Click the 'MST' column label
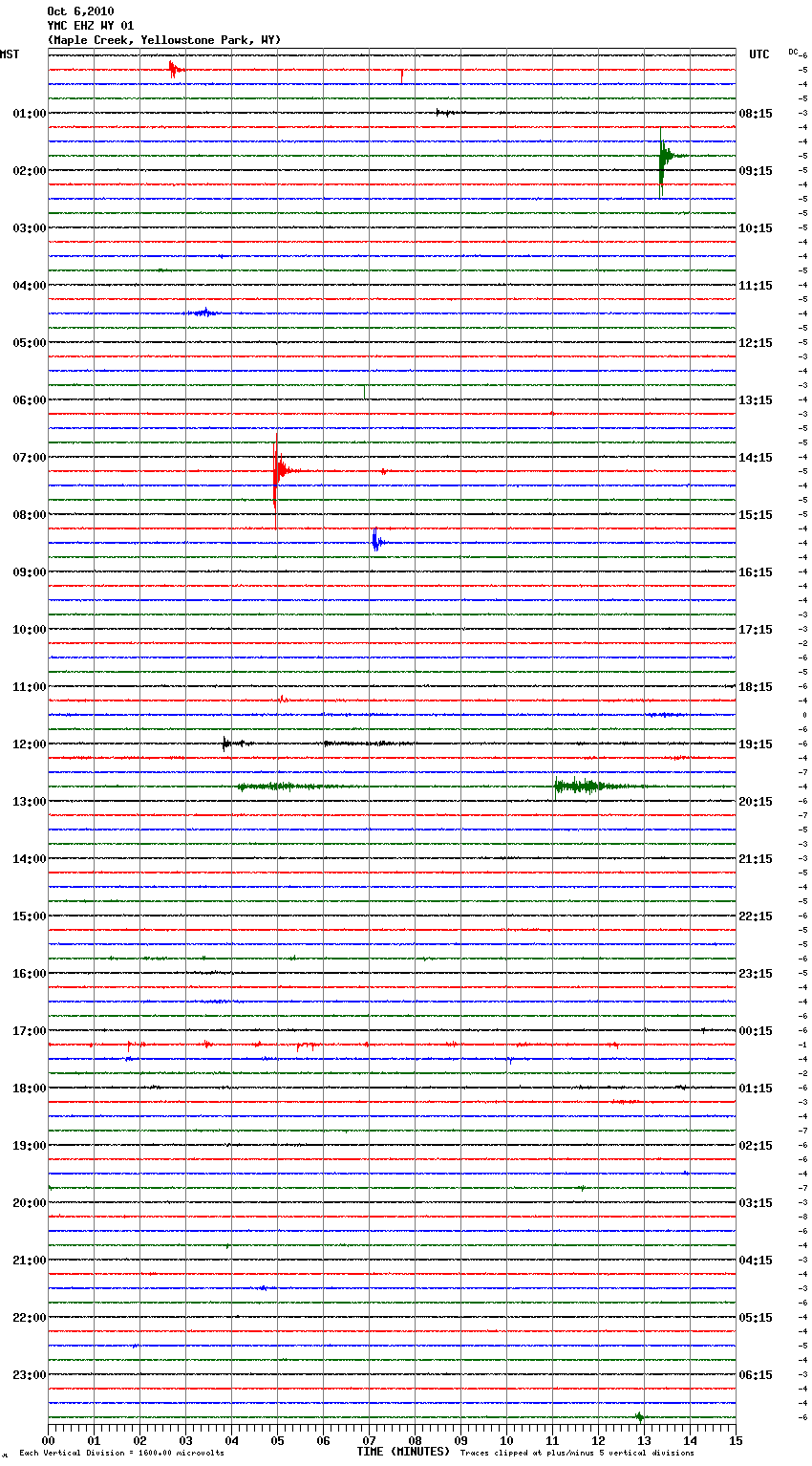Screen dimensions: 812x1466 (10, 54)
